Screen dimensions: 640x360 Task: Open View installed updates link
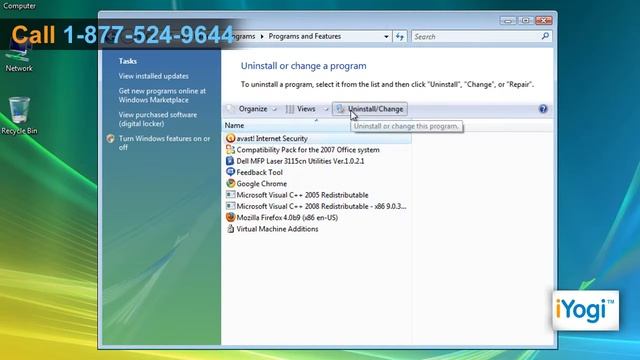[x=153, y=76]
